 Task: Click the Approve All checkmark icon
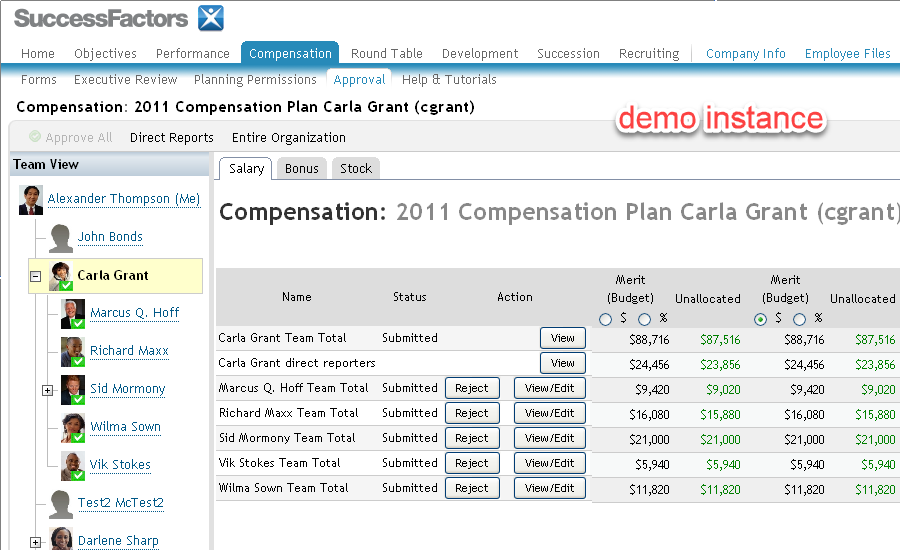pyautogui.click(x=35, y=137)
